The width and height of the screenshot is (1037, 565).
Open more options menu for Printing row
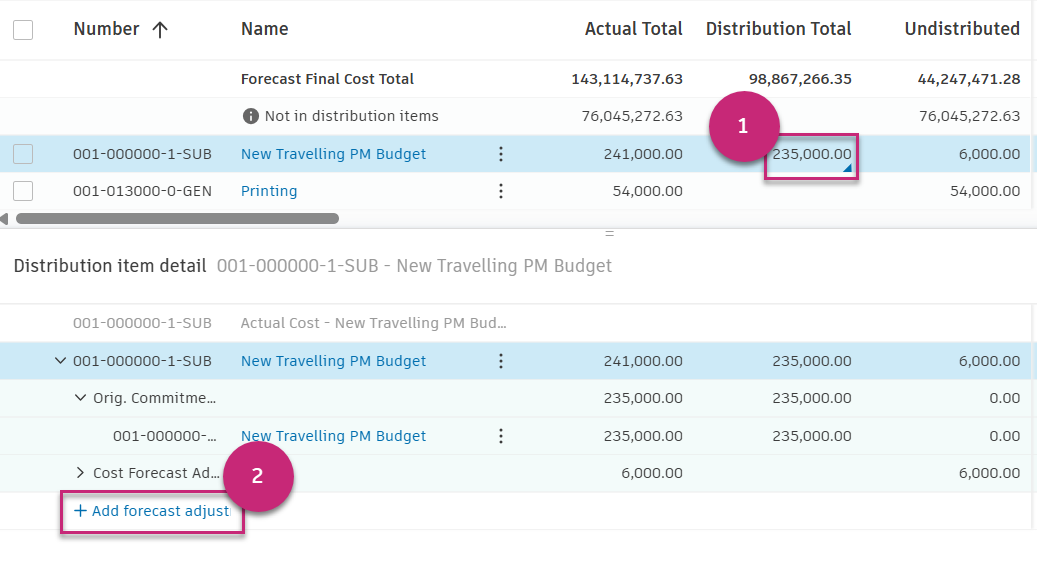501,191
